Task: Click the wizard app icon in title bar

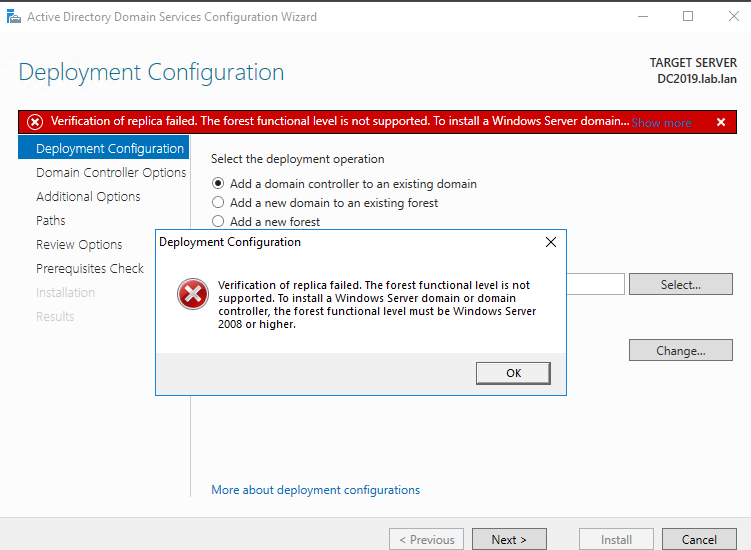Action: pos(13,17)
